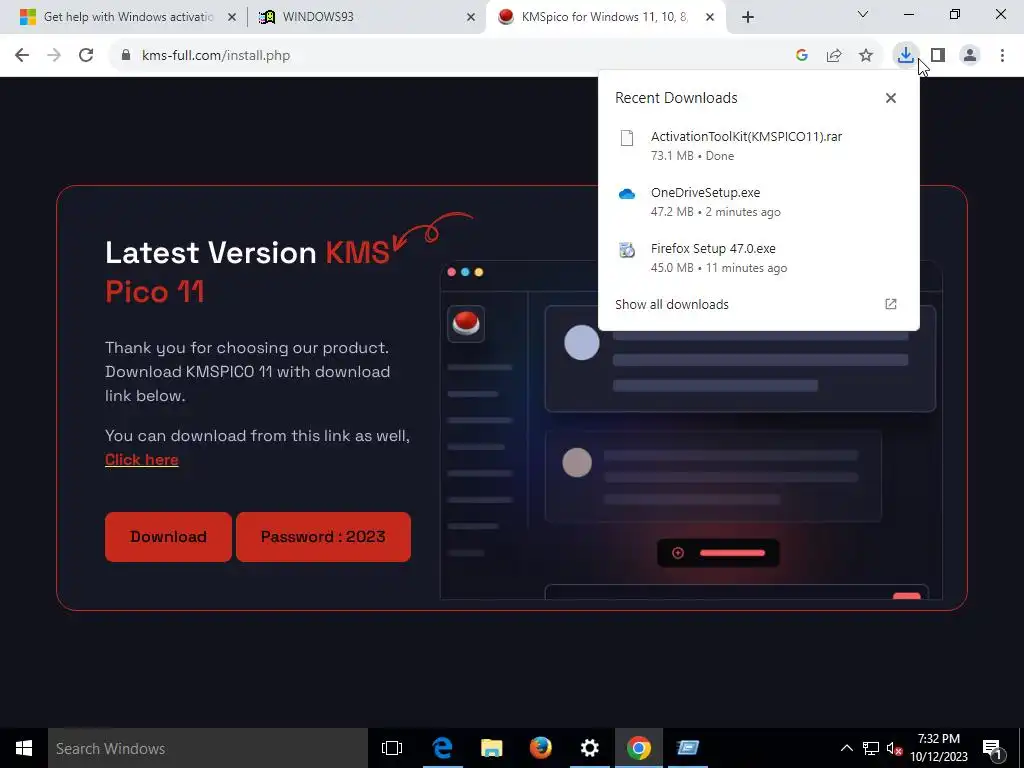Show hidden system tray icons
Image resolution: width=1024 pixels, height=768 pixels.
pos(846,748)
